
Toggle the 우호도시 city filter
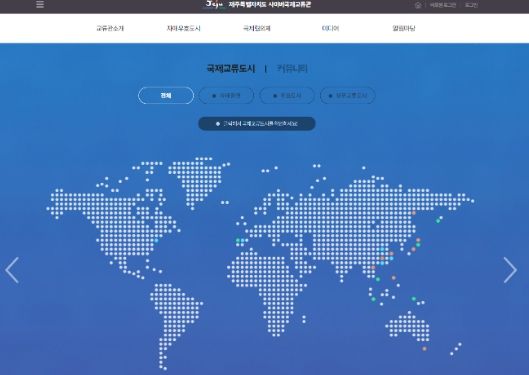pos(287,95)
